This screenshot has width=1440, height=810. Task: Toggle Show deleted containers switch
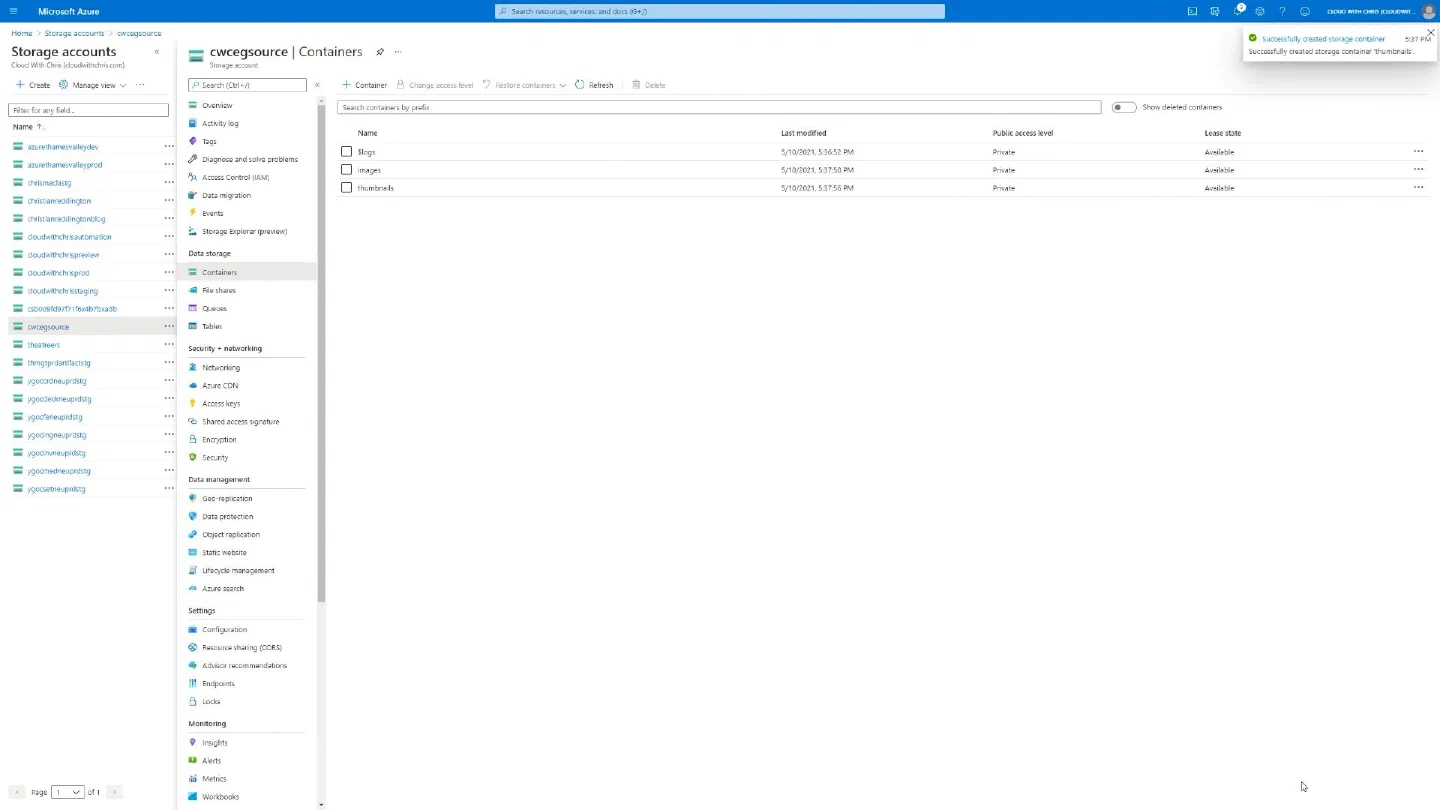click(1124, 107)
